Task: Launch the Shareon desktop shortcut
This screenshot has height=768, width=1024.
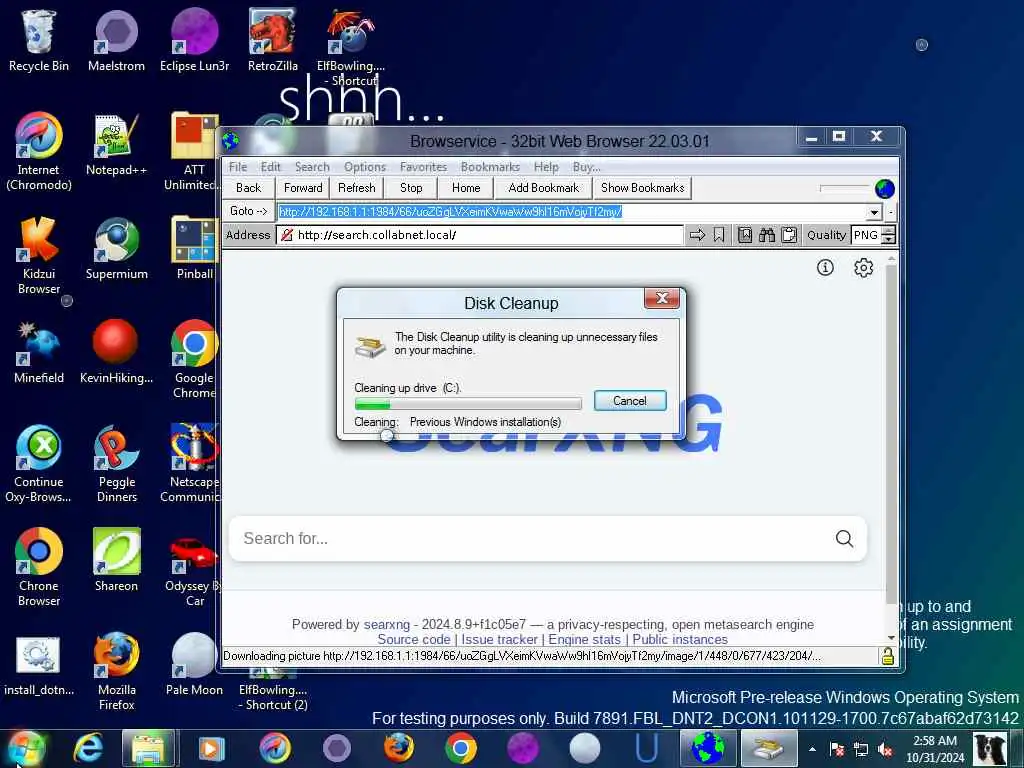Action: pyautogui.click(x=116, y=560)
